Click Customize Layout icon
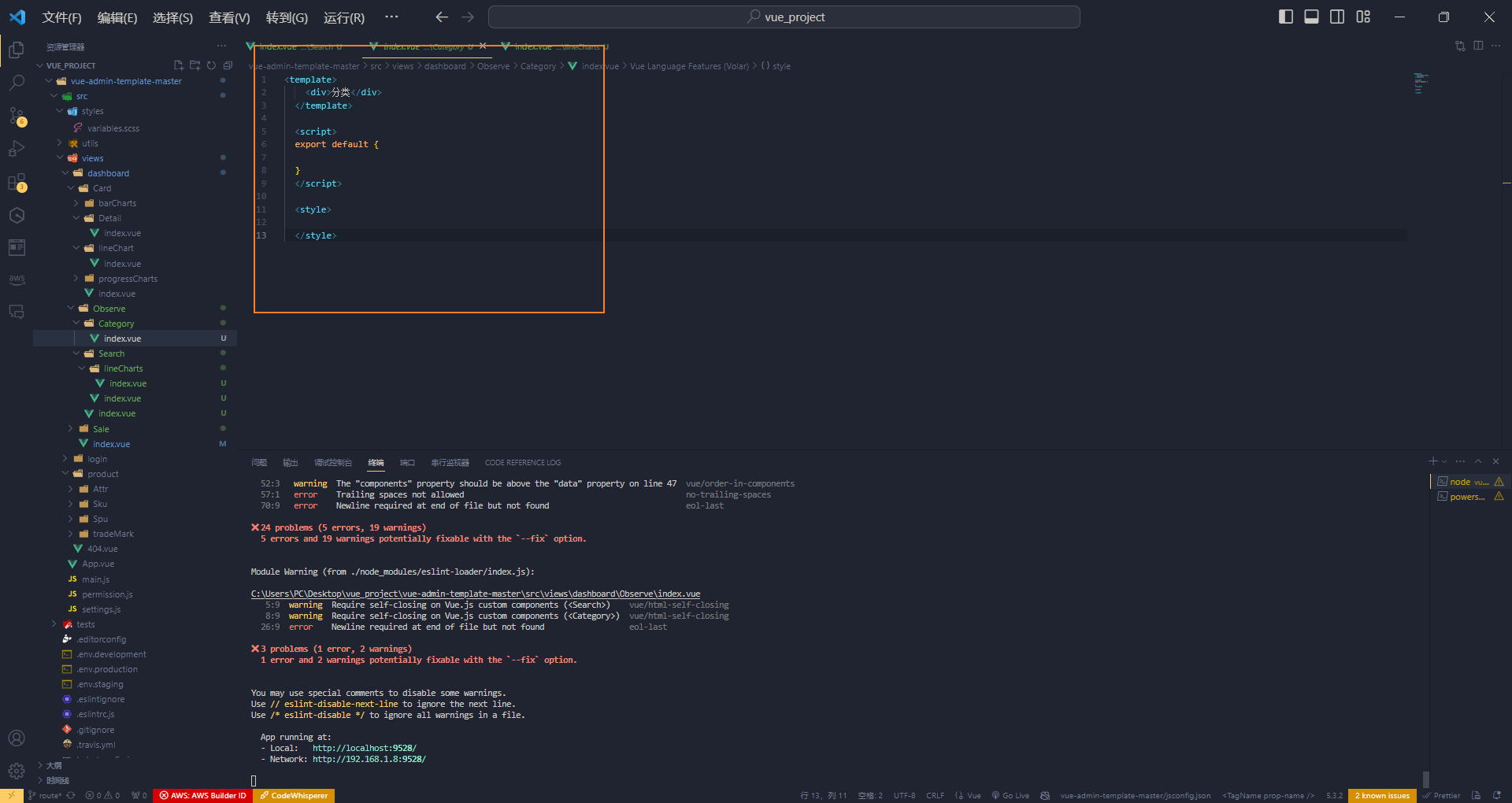 [x=1363, y=17]
